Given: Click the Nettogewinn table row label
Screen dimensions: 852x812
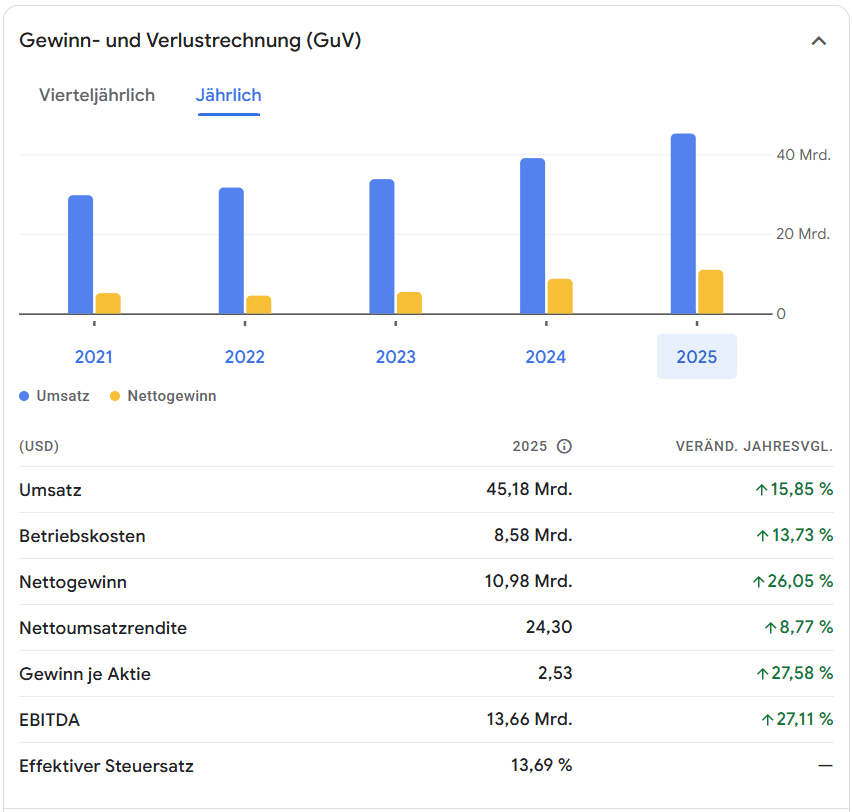Looking at the screenshot, I should [x=73, y=583].
